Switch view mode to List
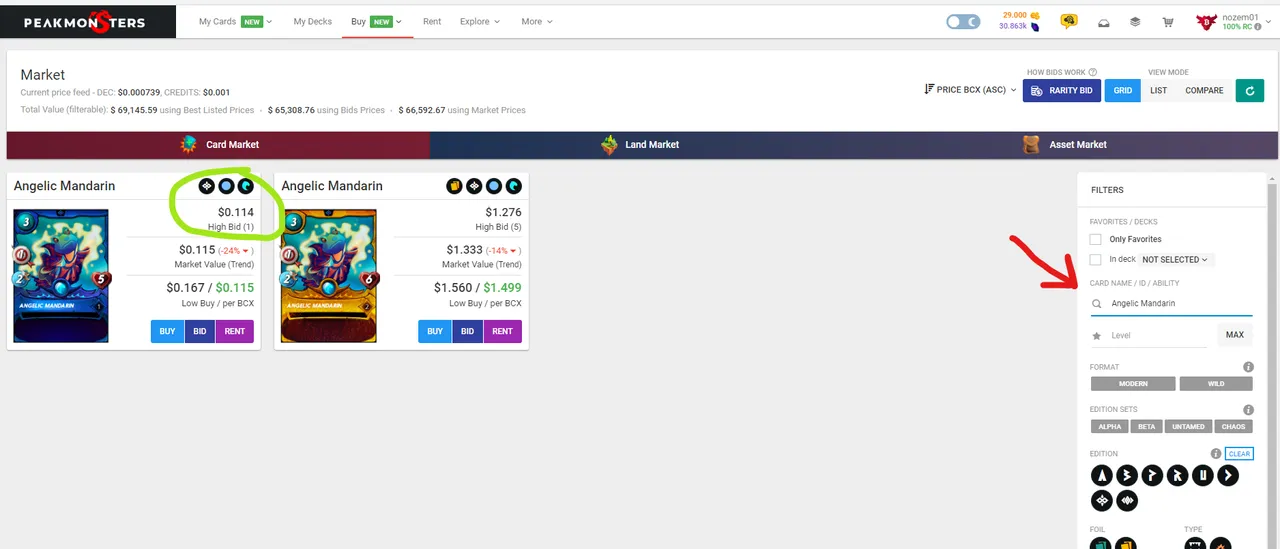The image size is (1280, 549). click(1158, 90)
